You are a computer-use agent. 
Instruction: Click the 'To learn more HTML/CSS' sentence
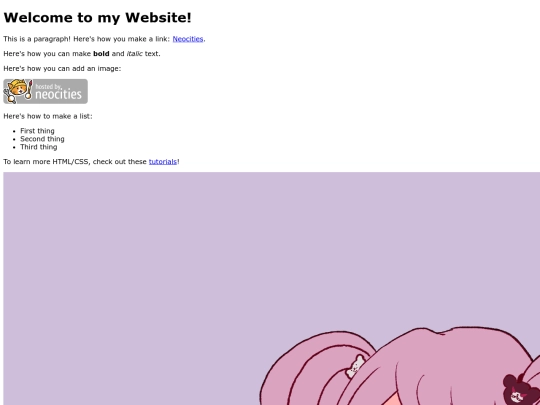(x=92, y=162)
